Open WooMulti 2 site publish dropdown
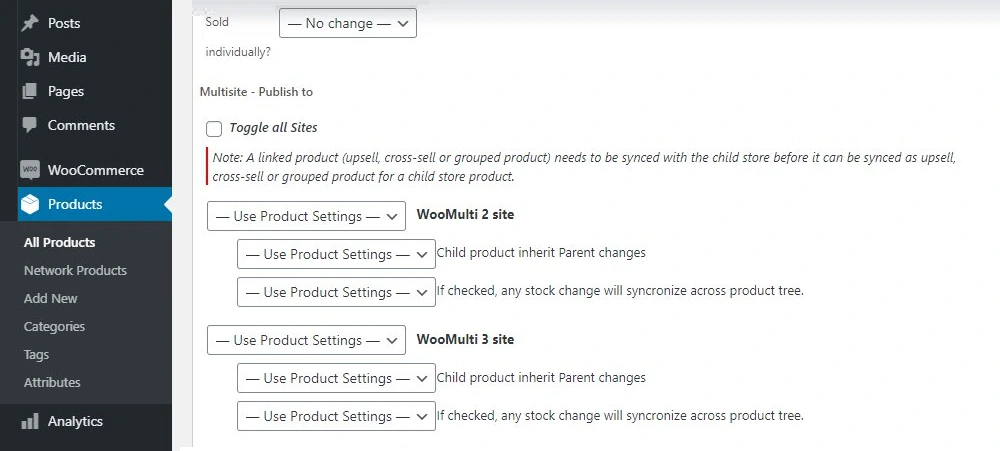 (x=306, y=216)
